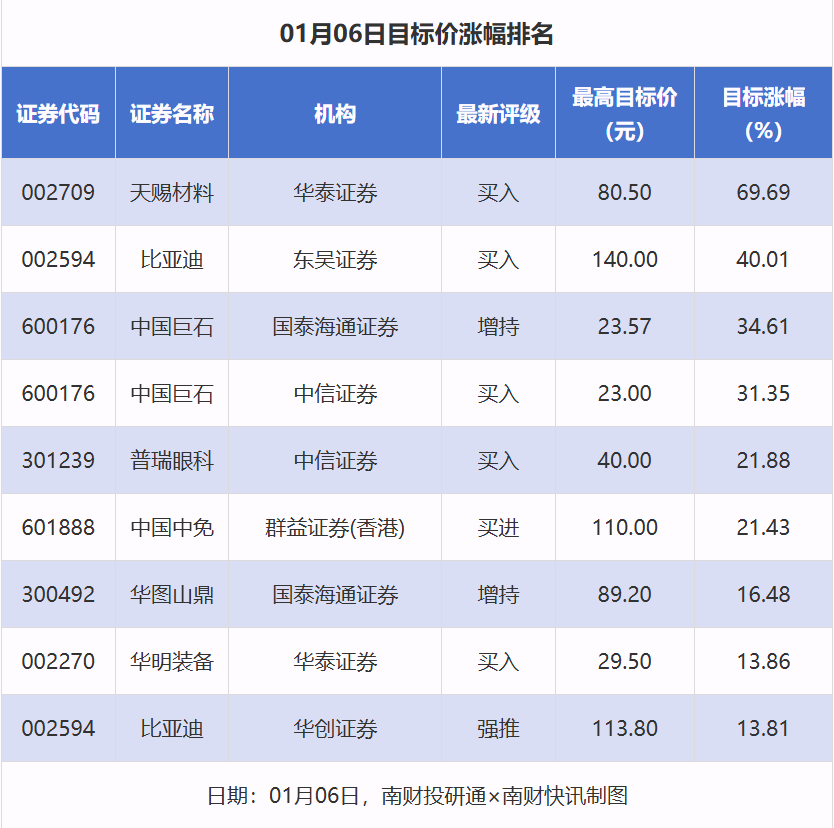Click the 天赐材料 stock name
The width and height of the screenshot is (834, 828).
click(x=172, y=192)
